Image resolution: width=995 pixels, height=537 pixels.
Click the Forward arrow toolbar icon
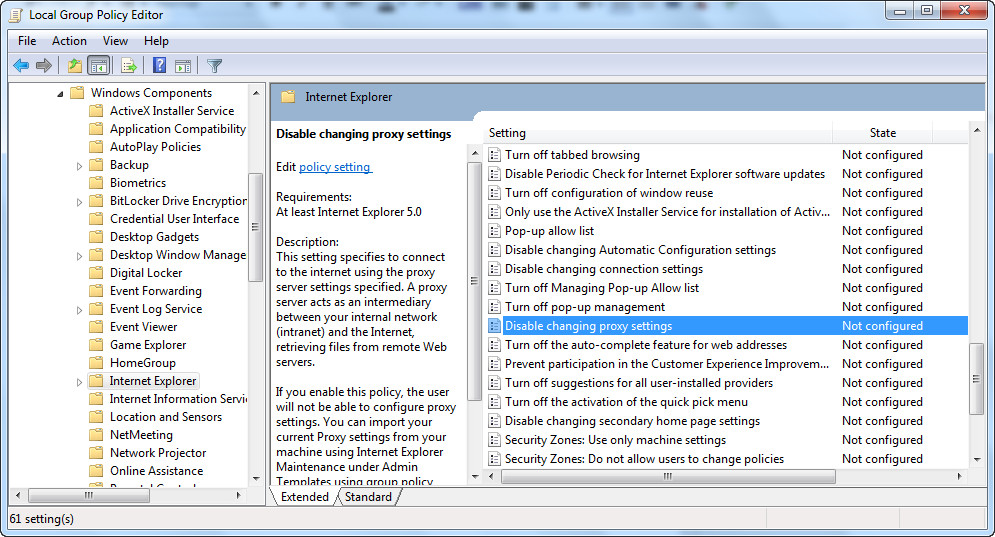44,65
